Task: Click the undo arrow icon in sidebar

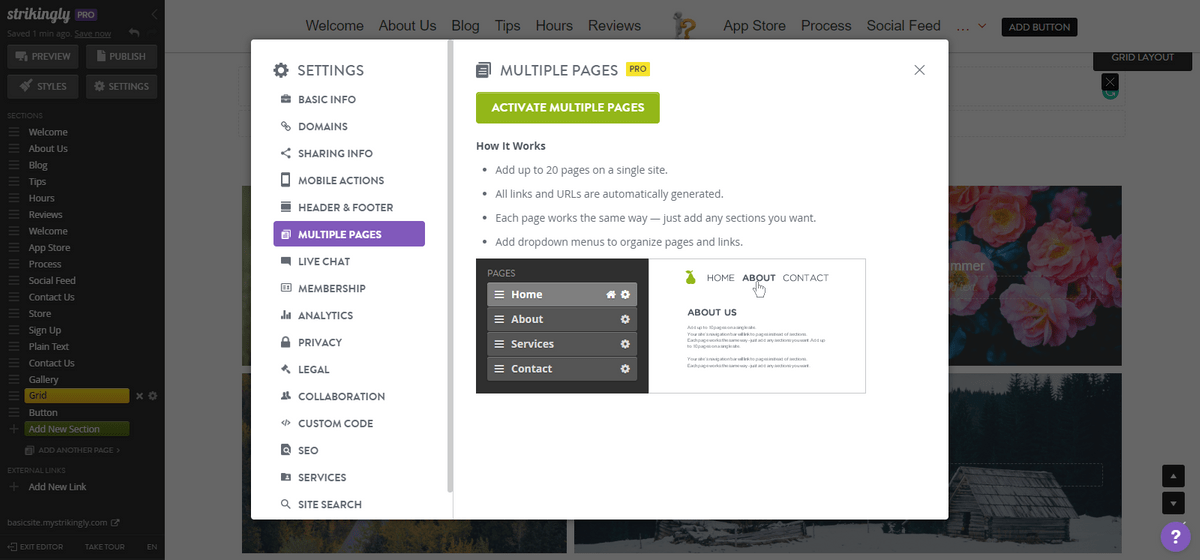Action: (x=134, y=33)
